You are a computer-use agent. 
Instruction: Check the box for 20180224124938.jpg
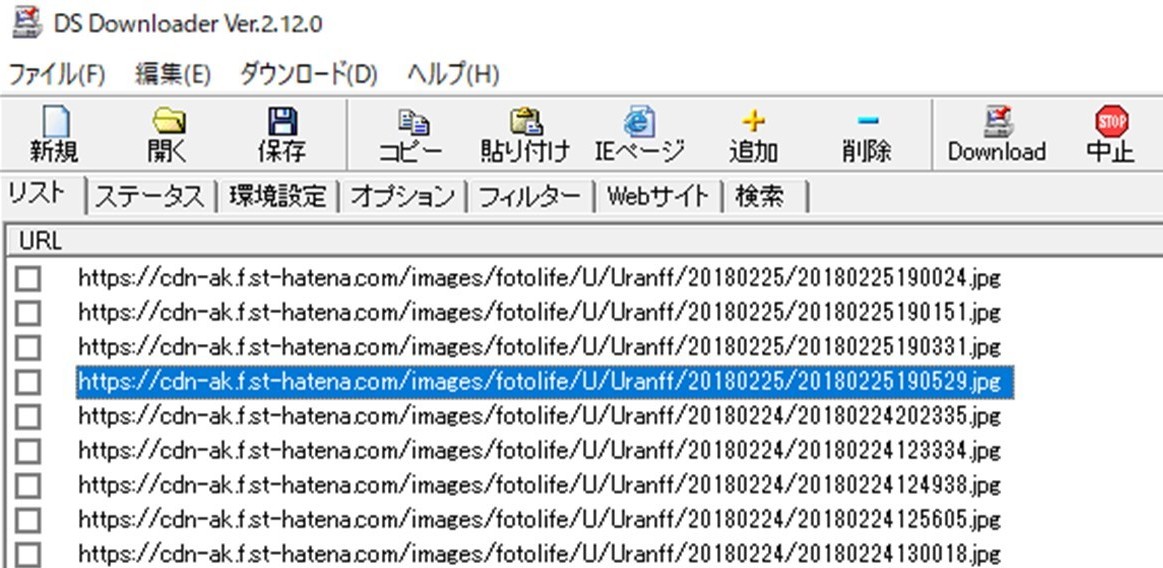click(28, 485)
